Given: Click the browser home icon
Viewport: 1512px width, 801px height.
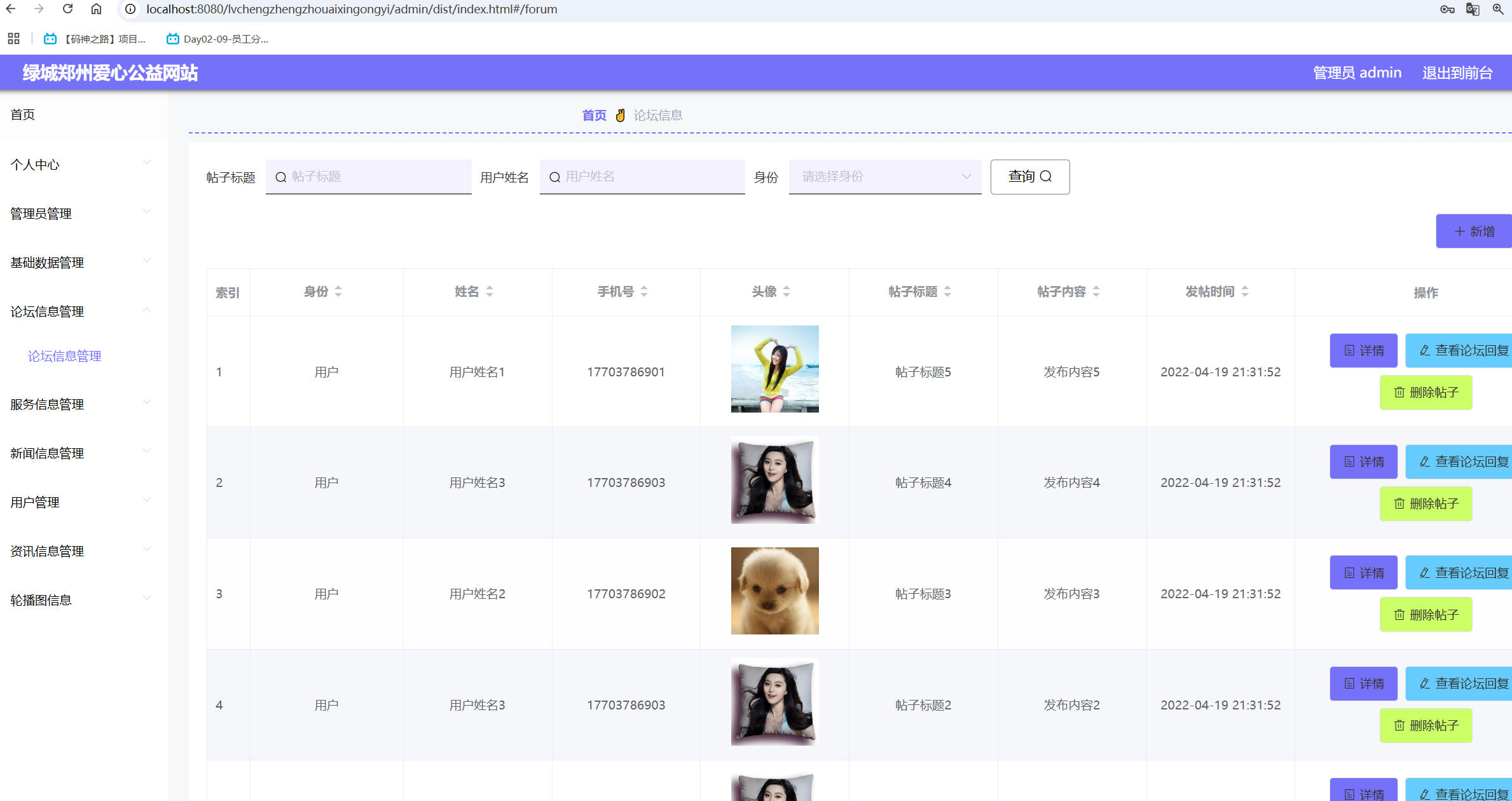Looking at the screenshot, I should 96,9.
